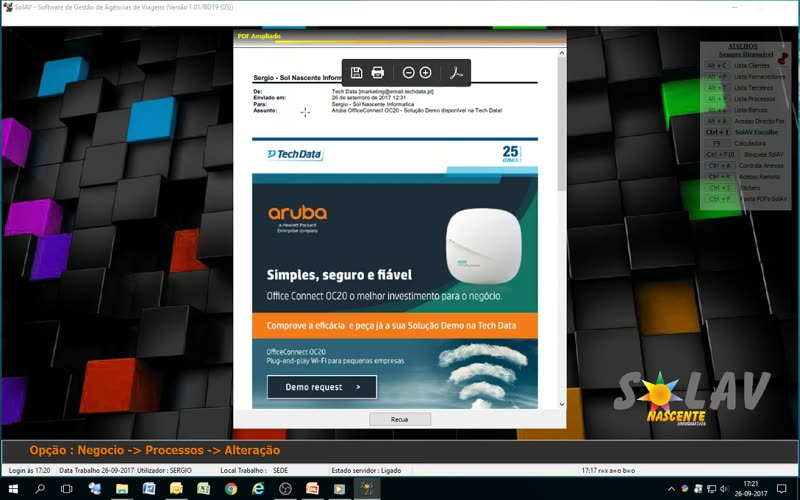Print the PDF using the printer icon
Viewport: 800px width, 500px height.
point(378,72)
